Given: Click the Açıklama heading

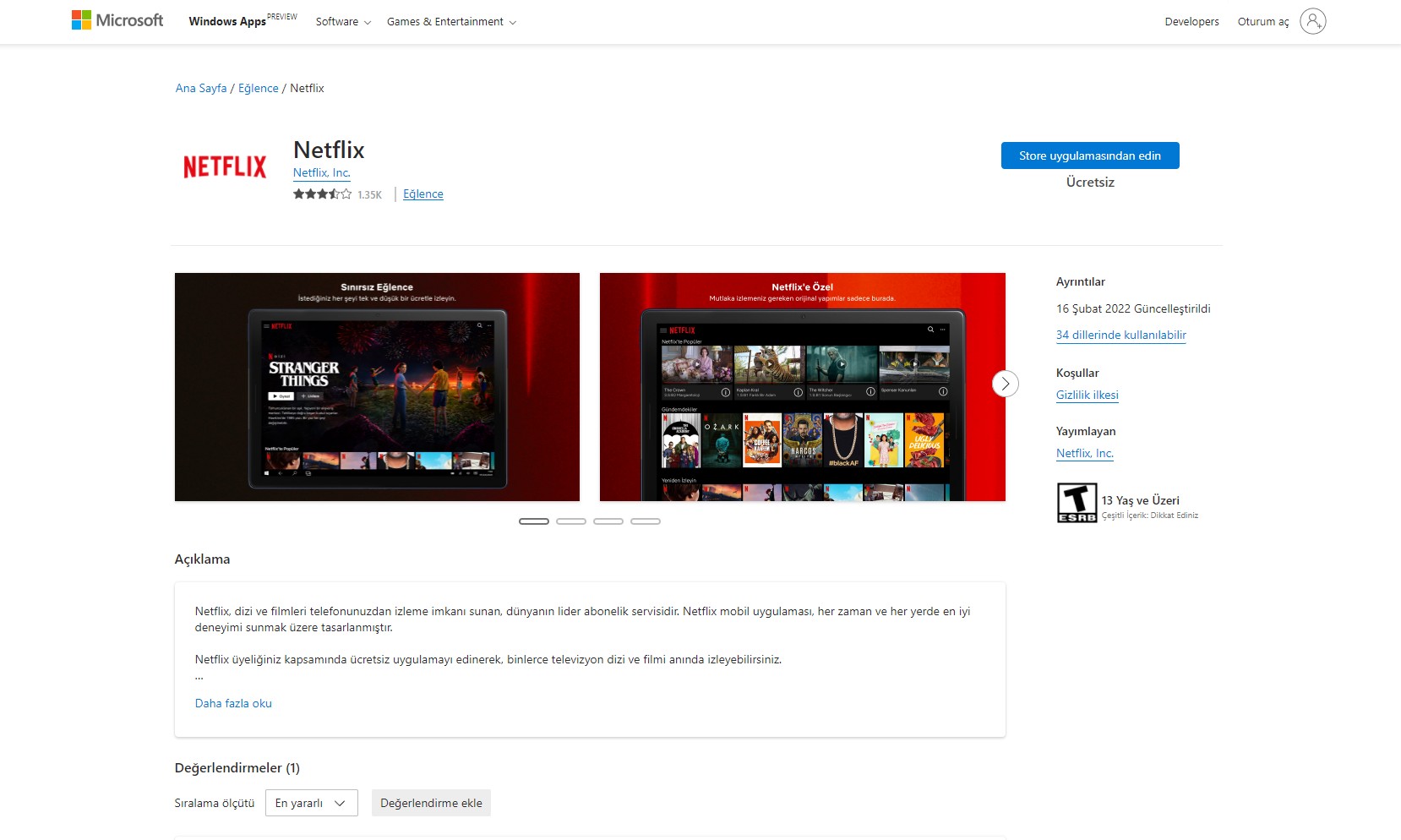Looking at the screenshot, I should pos(202,559).
